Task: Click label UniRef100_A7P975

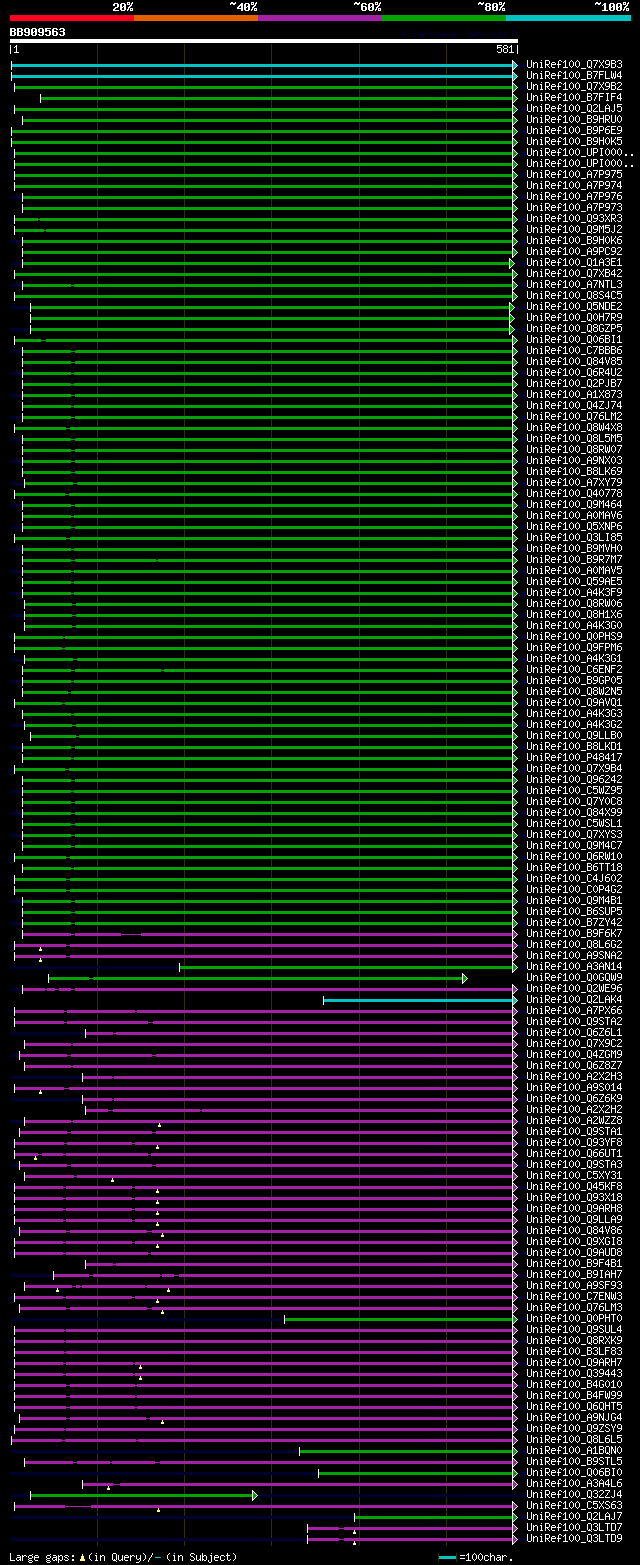Action: coord(574,174)
